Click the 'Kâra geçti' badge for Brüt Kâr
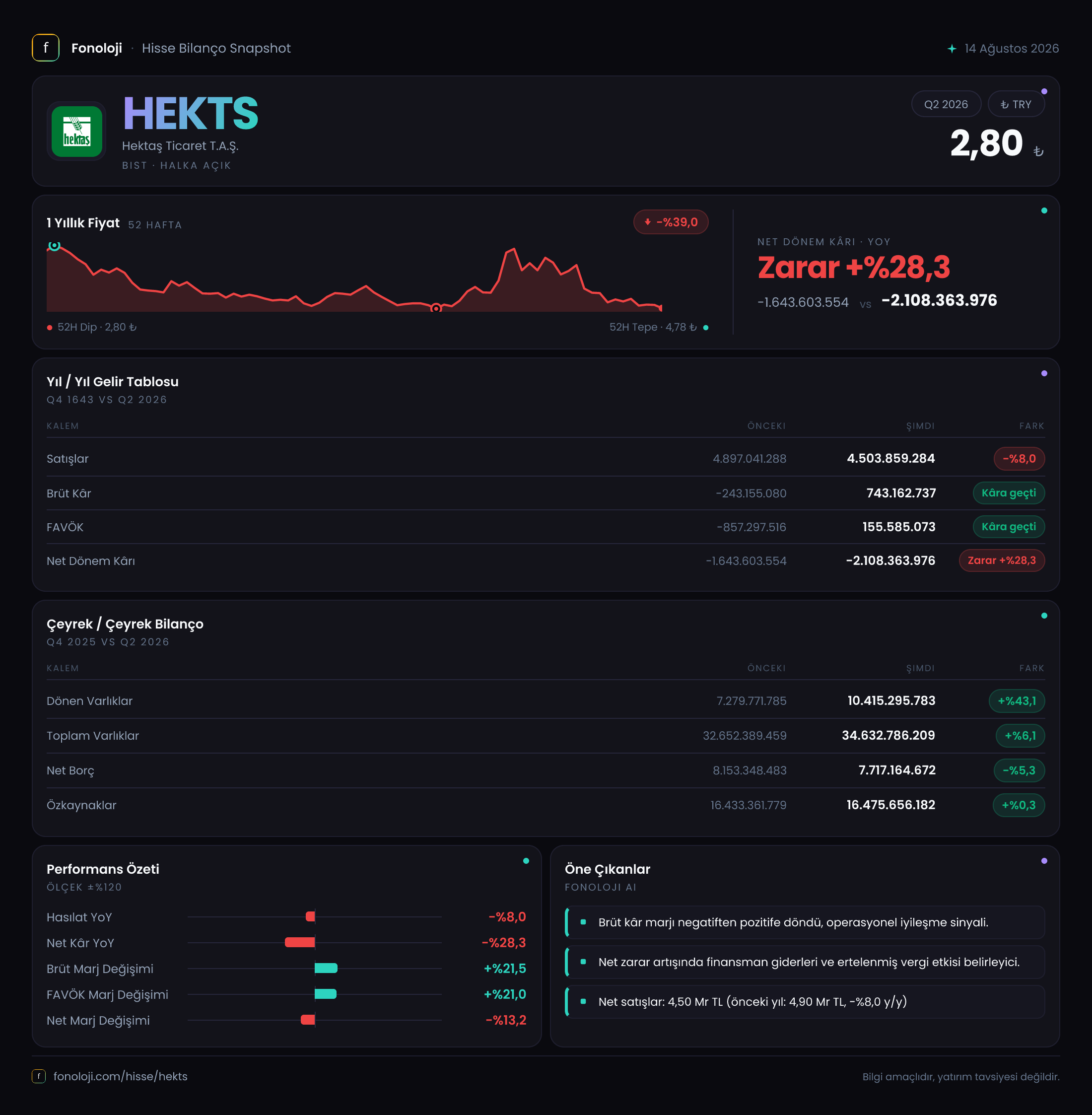The width and height of the screenshot is (1092, 1115). point(1008,493)
